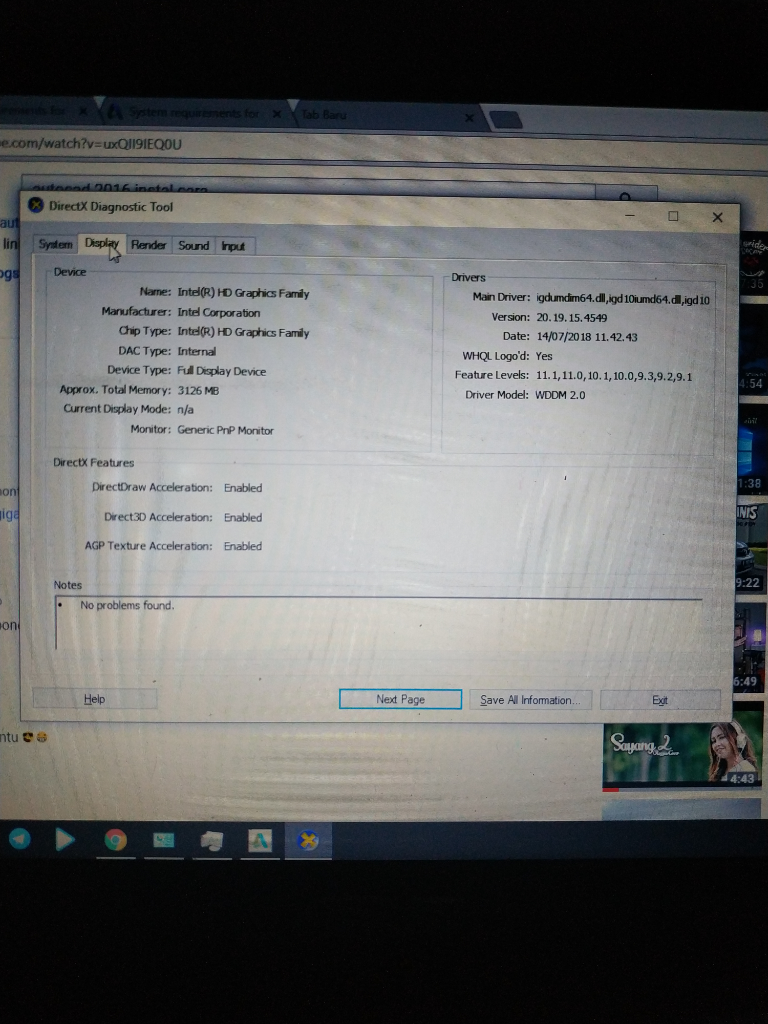Open the file manager taskbar icon
The image size is (768, 1024).
tap(211, 840)
